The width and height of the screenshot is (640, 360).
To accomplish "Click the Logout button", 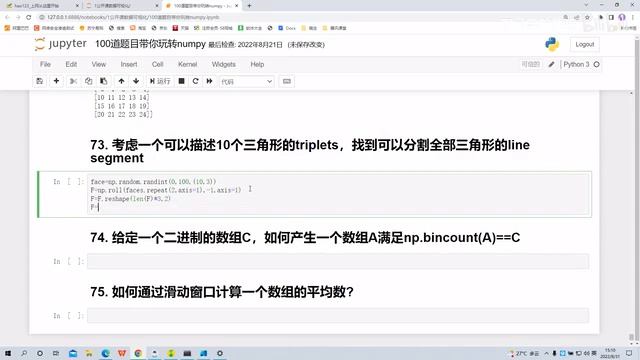I will tap(584, 44).
